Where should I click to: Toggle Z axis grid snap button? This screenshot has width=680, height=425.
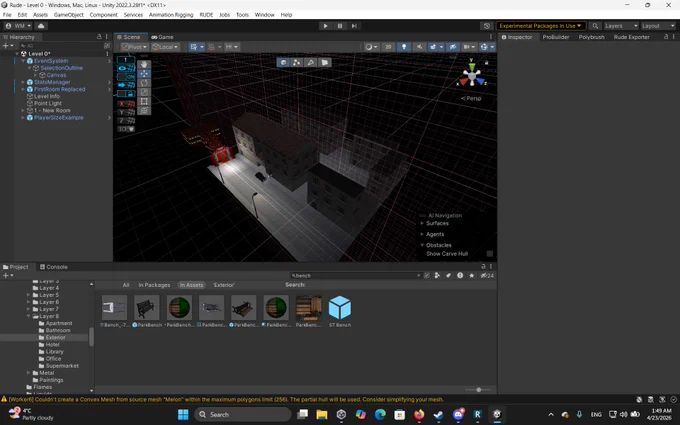(126, 121)
